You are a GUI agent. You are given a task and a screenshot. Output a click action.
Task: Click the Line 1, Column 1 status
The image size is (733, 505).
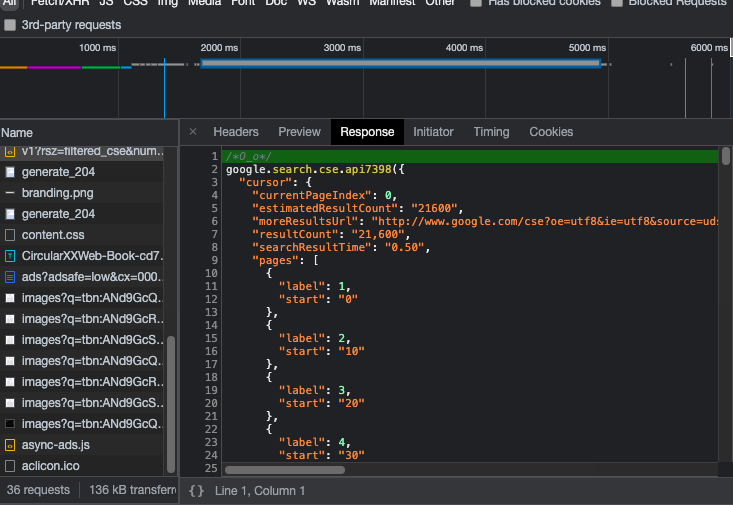coord(260,491)
